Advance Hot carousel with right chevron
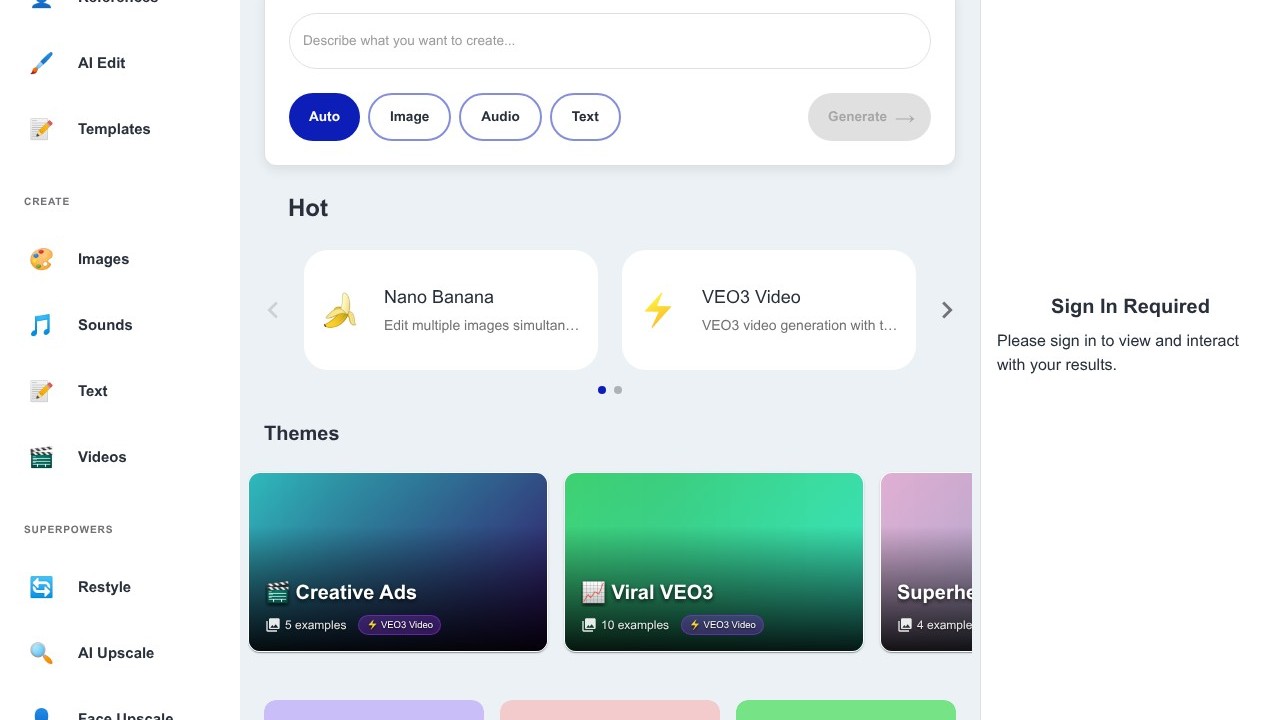The image size is (1280, 720). [x=947, y=310]
